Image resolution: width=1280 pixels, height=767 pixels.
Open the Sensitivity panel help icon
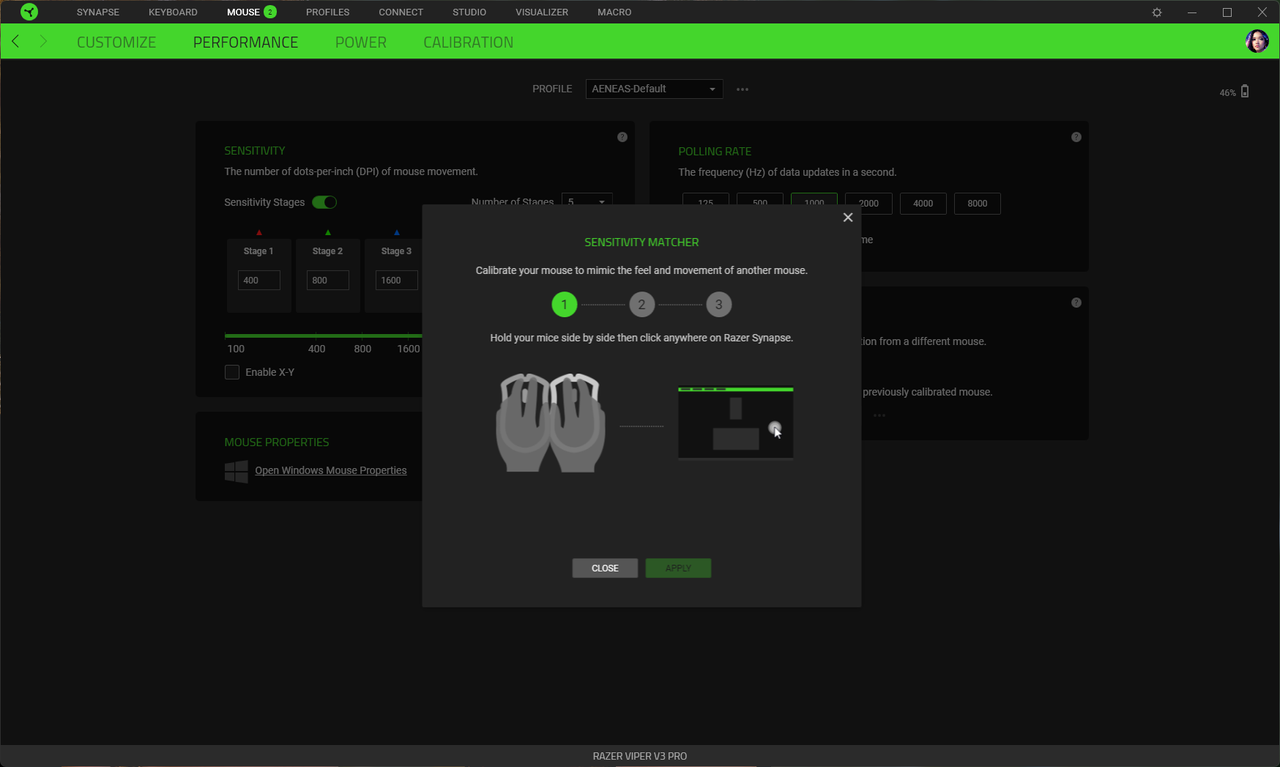(622, 137)
